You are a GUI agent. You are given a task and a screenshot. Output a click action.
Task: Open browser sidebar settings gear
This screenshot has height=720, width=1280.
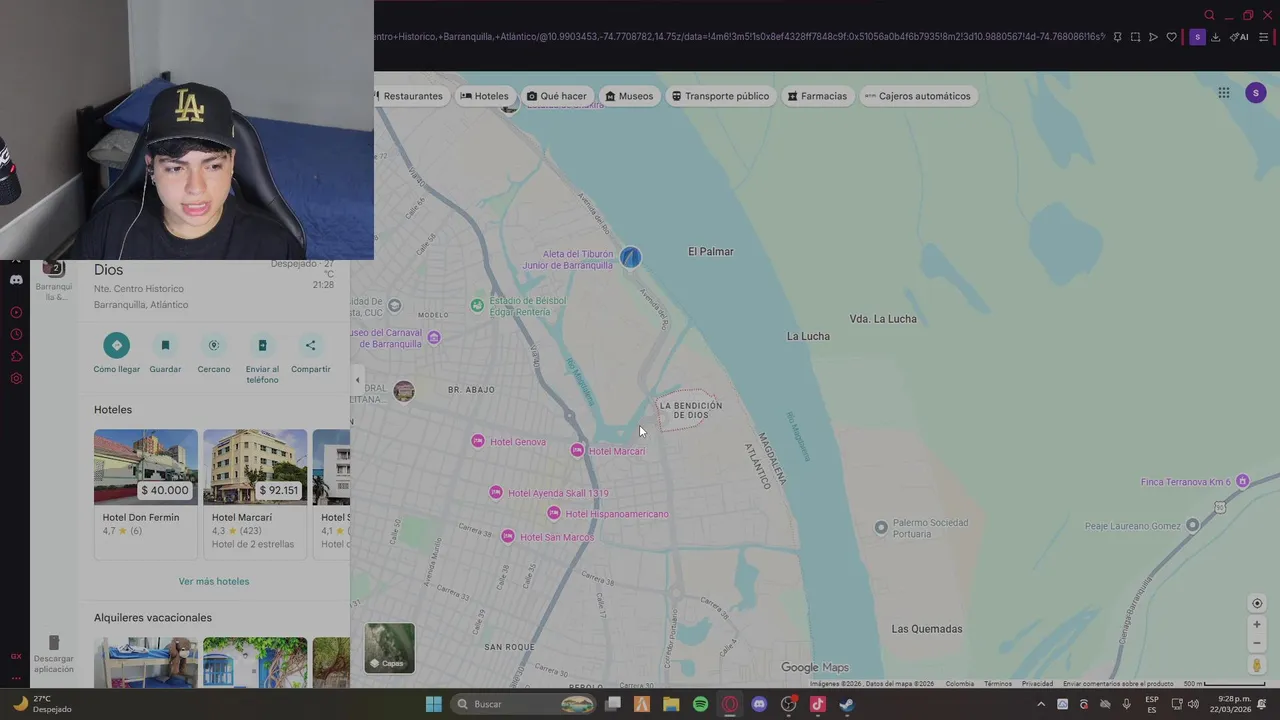16,378
